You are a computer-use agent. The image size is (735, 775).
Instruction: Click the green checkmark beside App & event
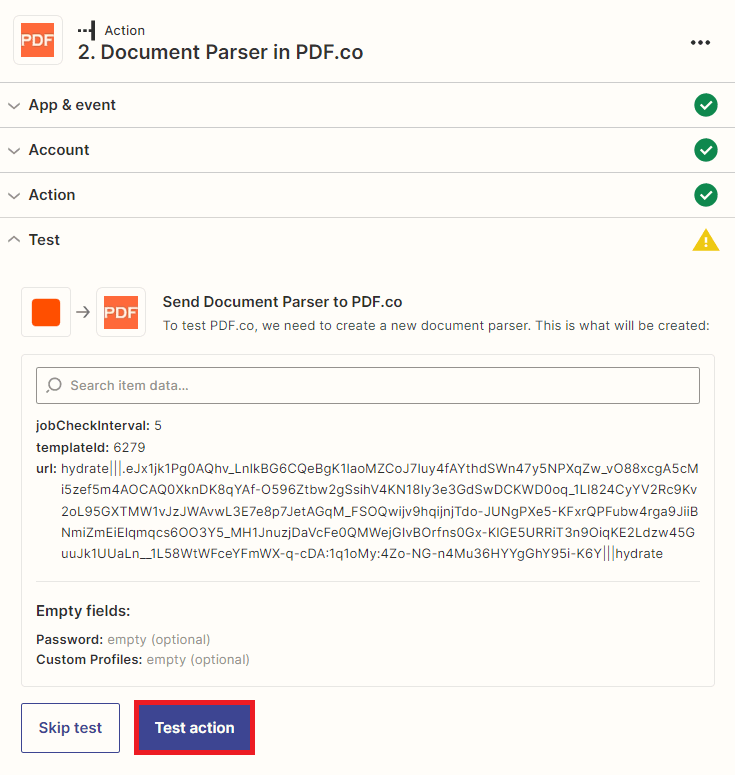coord(706,105)
